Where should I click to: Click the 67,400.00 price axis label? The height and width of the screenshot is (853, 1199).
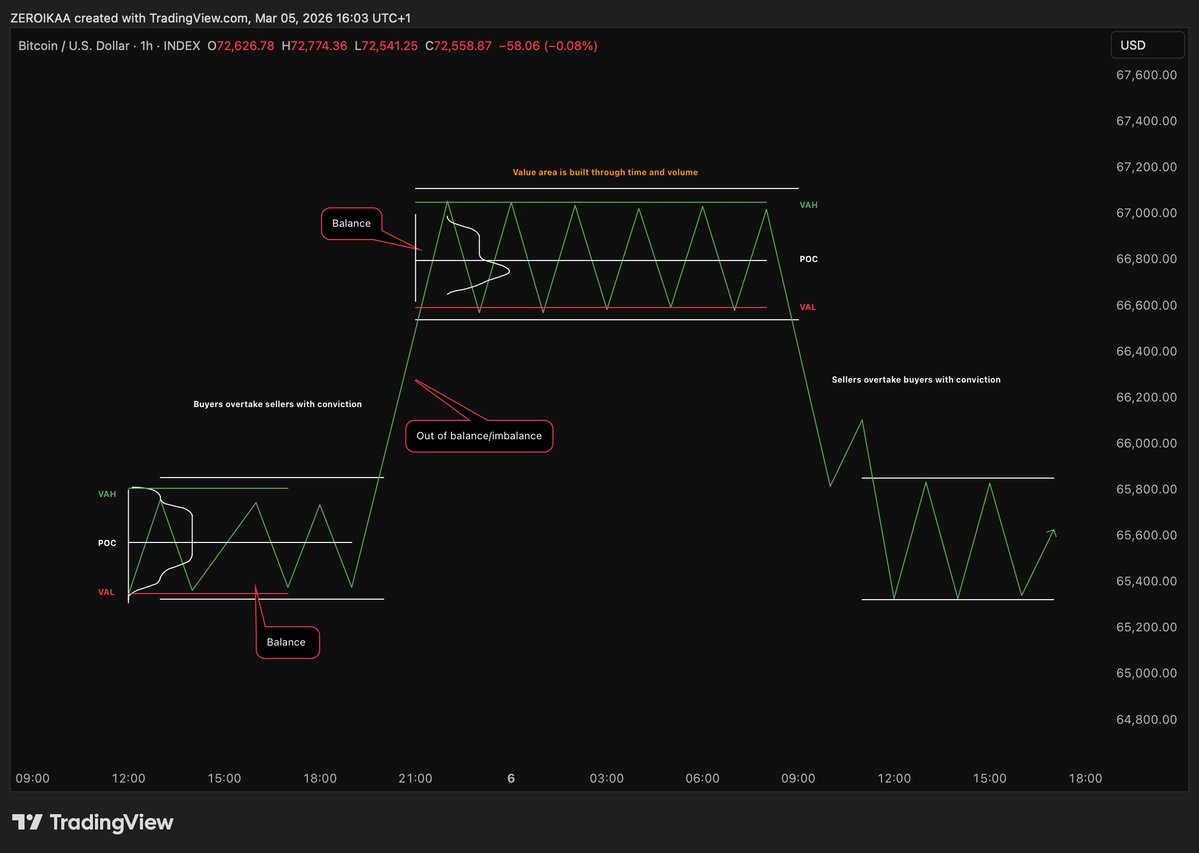pos(1146,121)
